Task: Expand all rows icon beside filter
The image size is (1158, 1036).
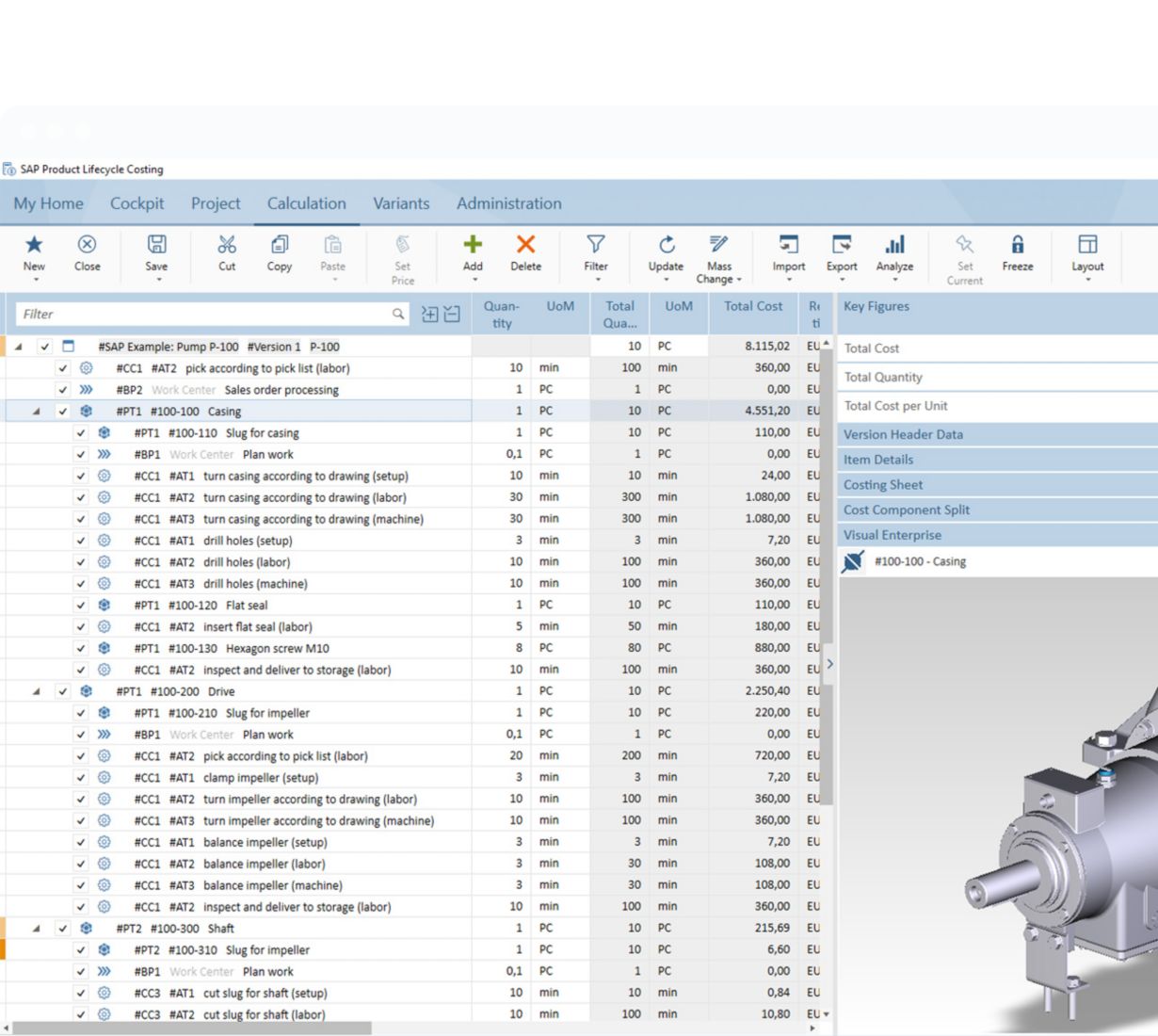Action: point(429,315)
